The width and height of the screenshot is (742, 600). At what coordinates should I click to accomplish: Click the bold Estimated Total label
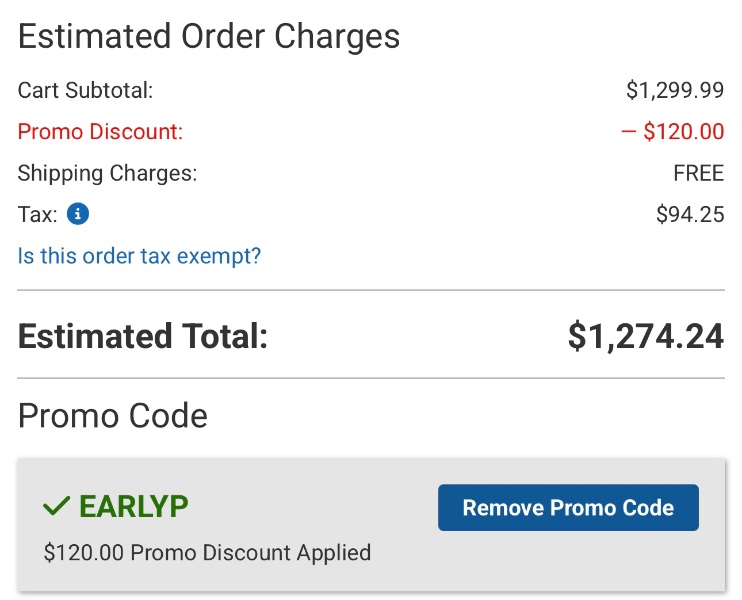tap(143, 336)
